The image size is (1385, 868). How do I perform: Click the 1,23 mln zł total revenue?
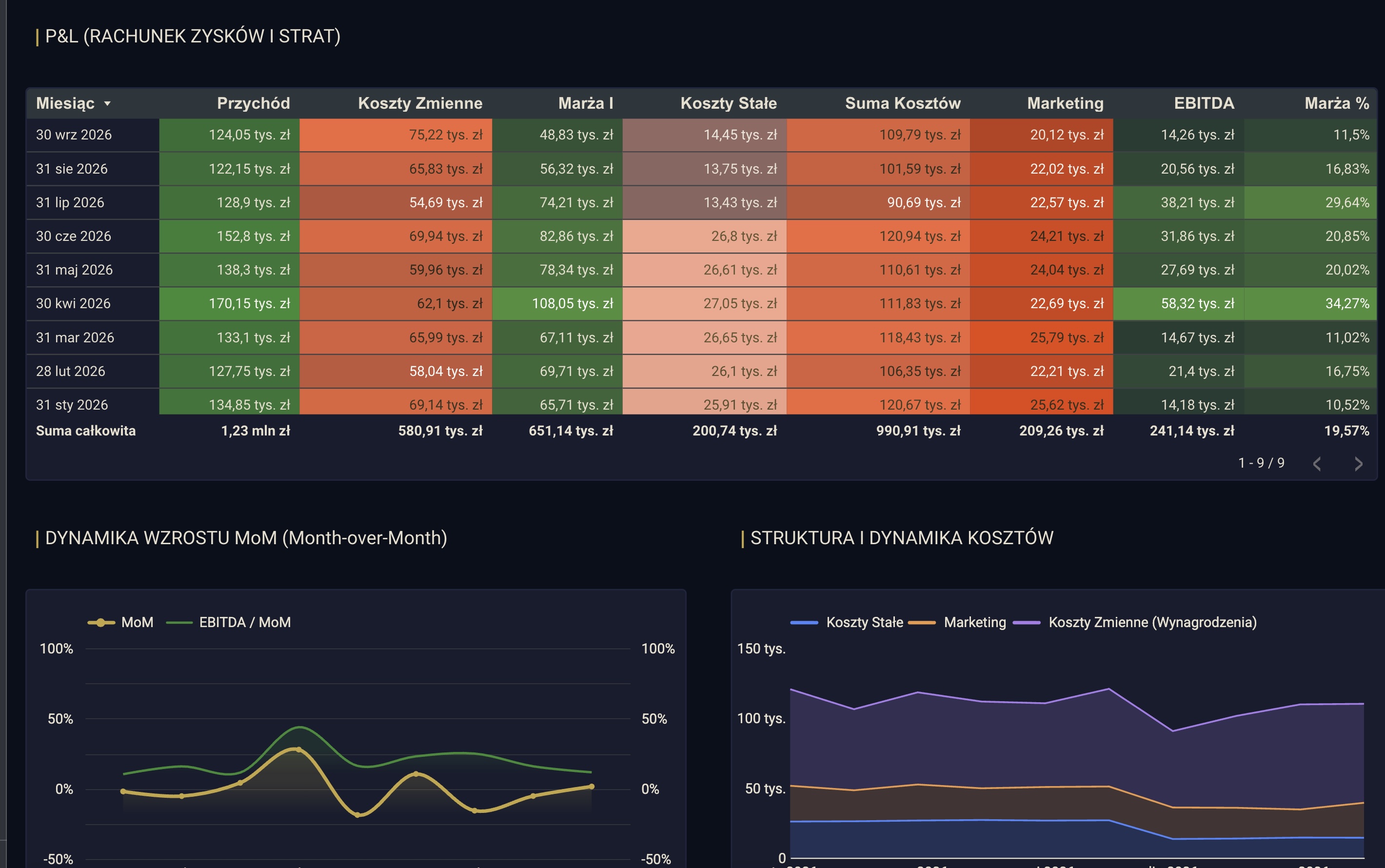point(256,431)
